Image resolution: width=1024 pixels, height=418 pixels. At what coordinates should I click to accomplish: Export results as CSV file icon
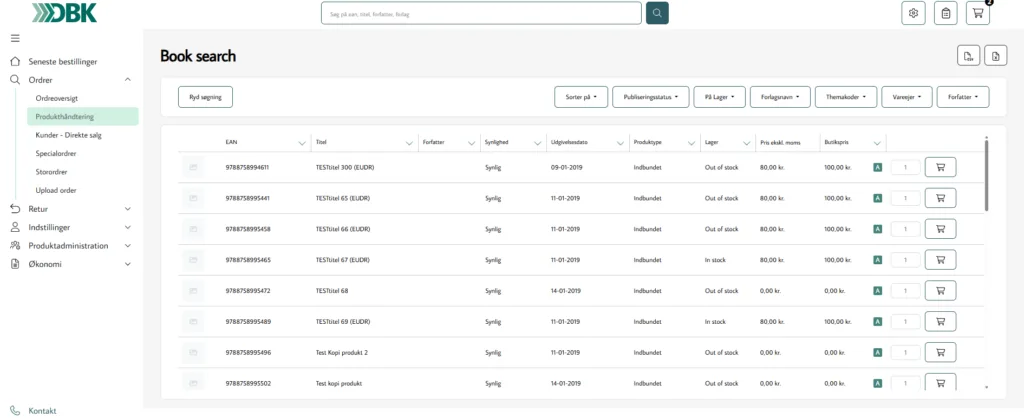(968, 56)
